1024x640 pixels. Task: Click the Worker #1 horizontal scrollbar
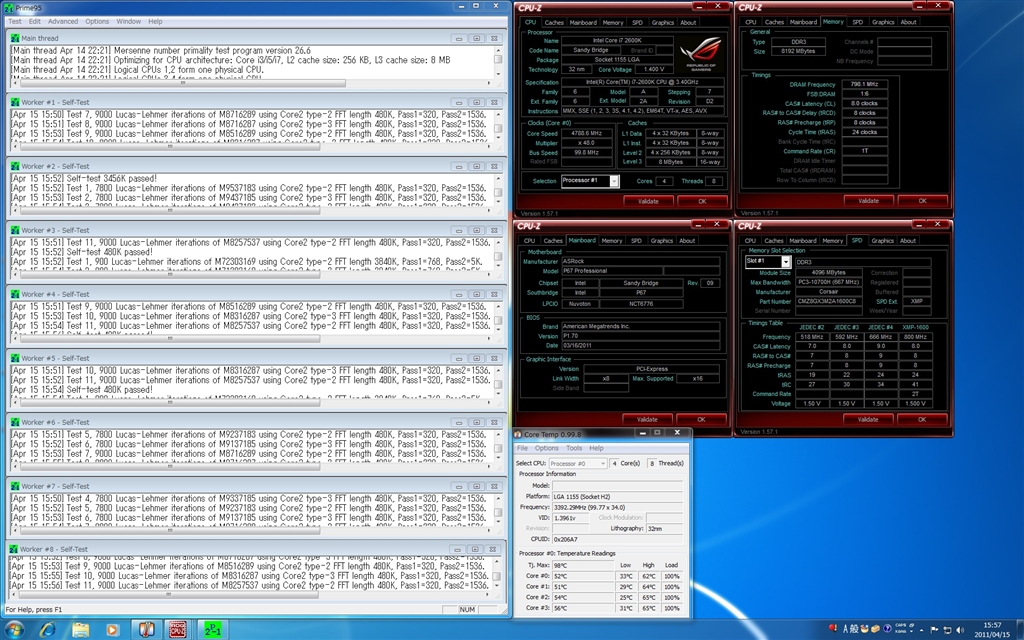pos(251,147)
